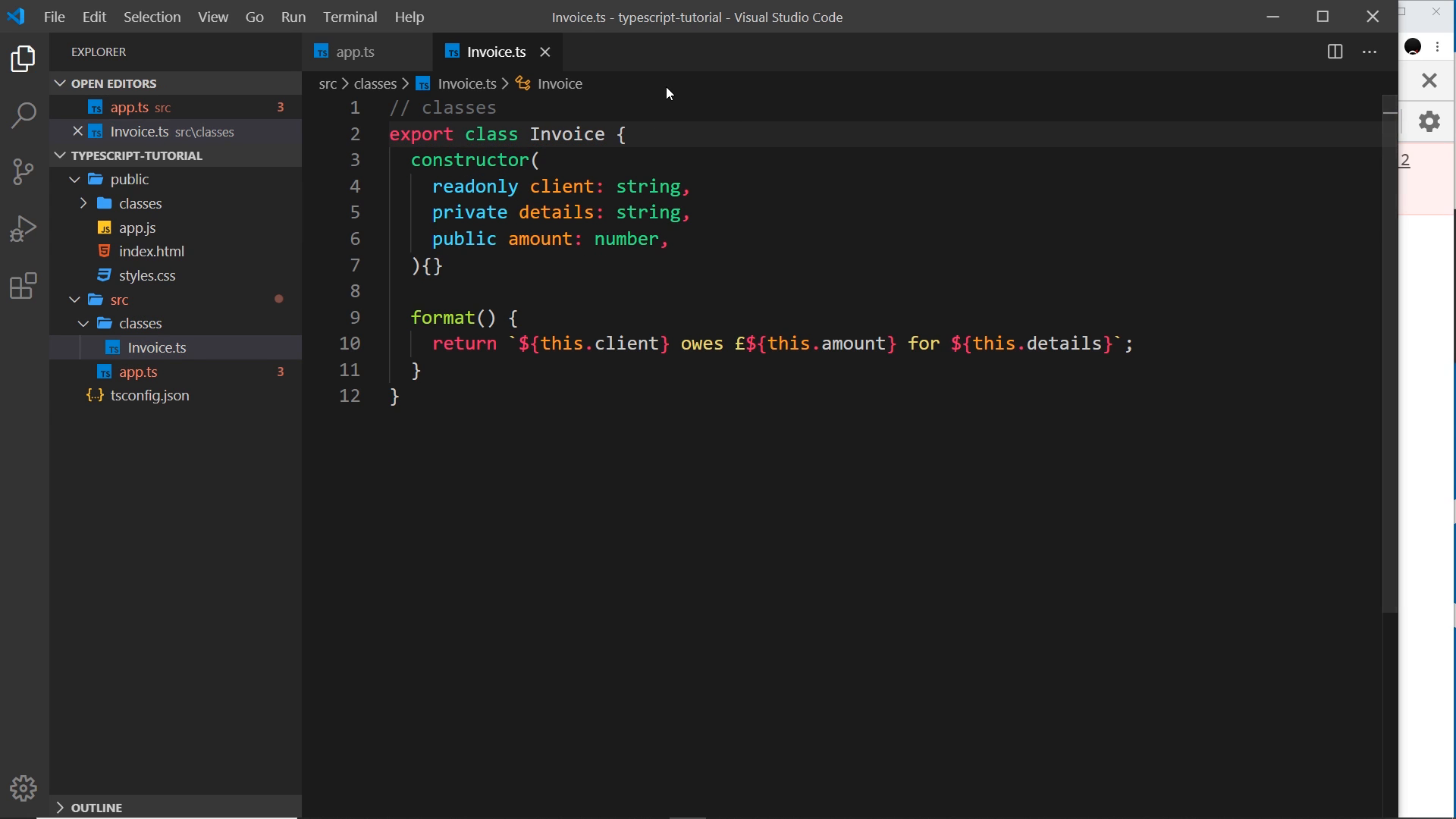Open the editor More Actions ellipsis
The height and width of the screenshot is (819, 1456).
[1370, 52]
